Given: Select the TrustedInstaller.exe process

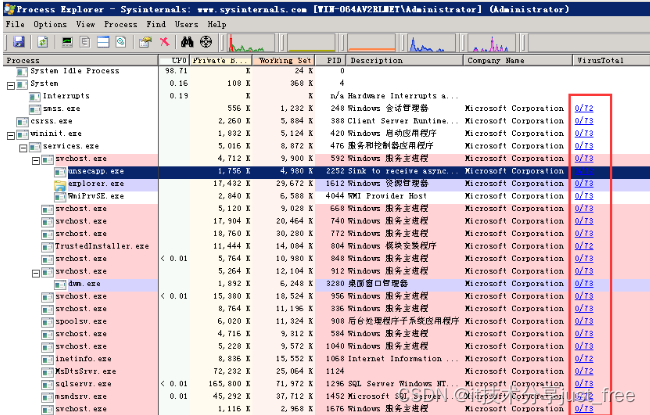Looking at the screenshot, I should click(326, 246).
